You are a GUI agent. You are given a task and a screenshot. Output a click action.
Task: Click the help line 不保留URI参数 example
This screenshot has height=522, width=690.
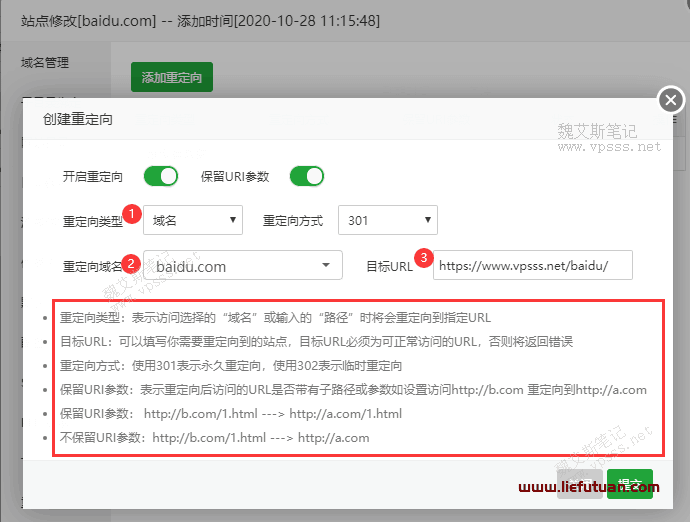point(214,438)
